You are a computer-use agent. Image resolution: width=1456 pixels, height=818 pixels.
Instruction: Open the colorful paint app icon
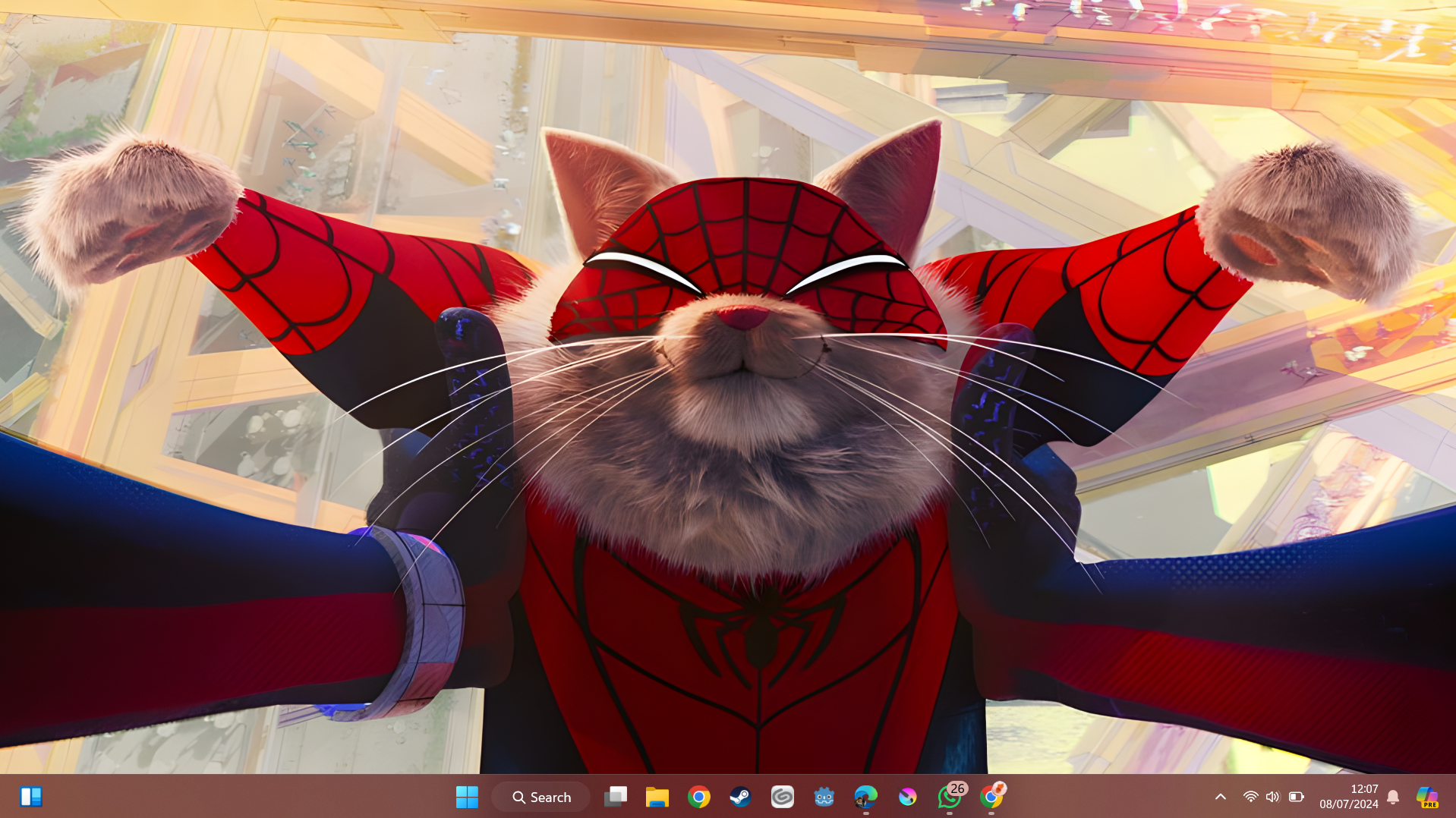click(x=908, y=797)
